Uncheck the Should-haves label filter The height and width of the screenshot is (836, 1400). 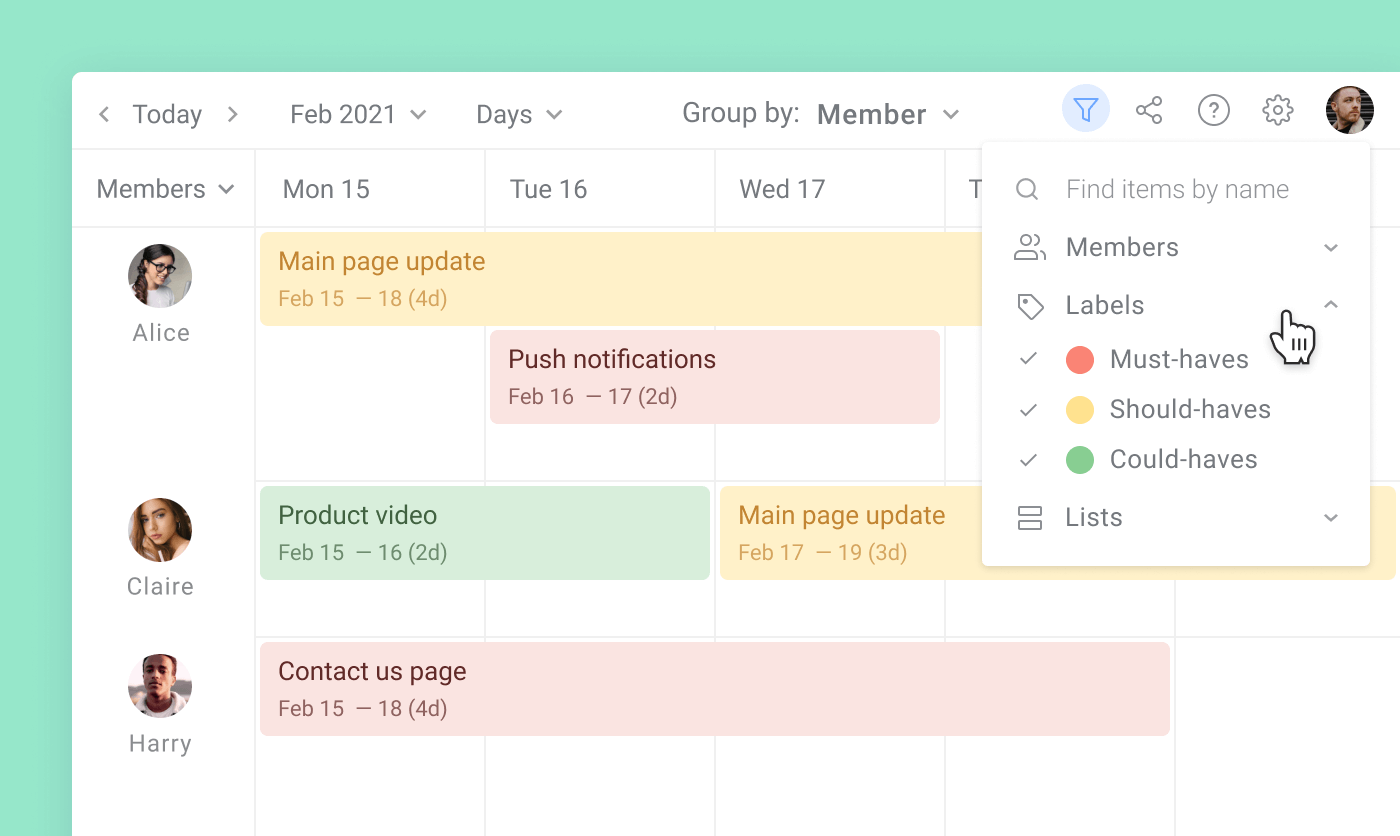tap(1028, 410)
